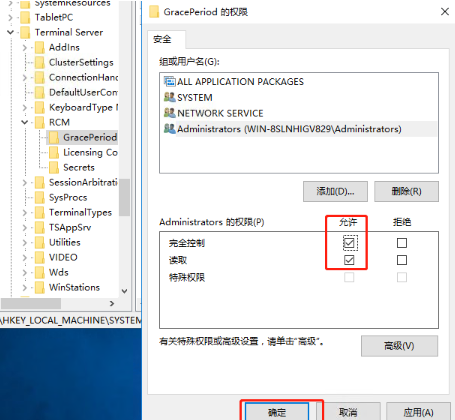Toggle Allow for 完全控制 (Full Control)

point(349,243)
